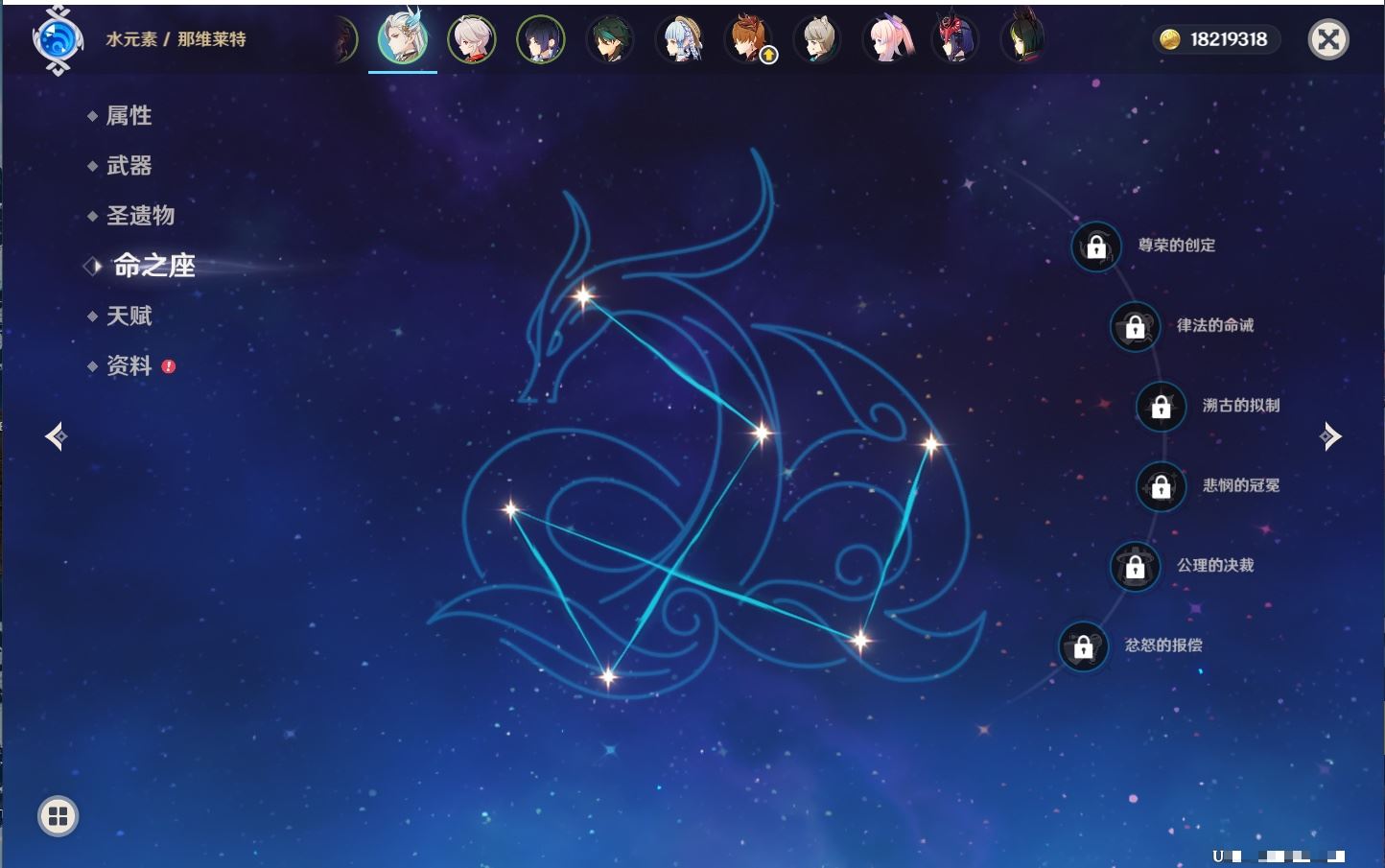Select the pink-haired character portrait
The height and width of the screenshot is (868, 1385).
(886, 39)
